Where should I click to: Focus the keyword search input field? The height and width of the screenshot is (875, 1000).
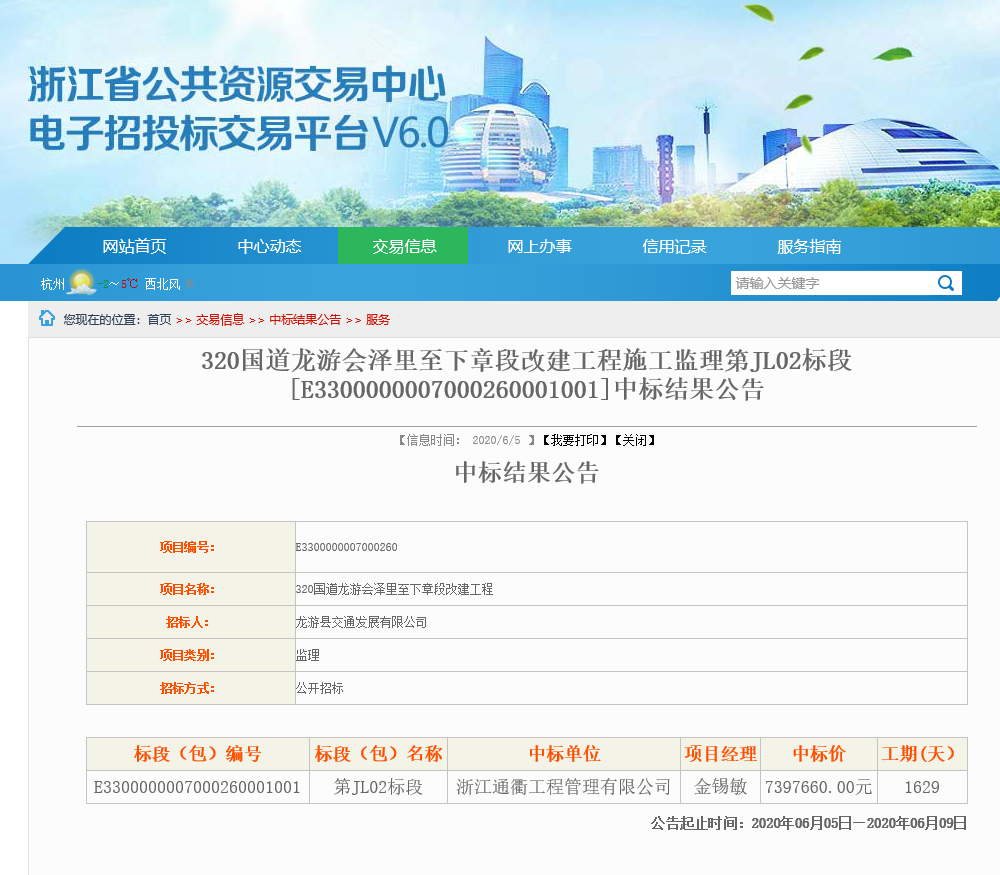[x=830, y=283]
